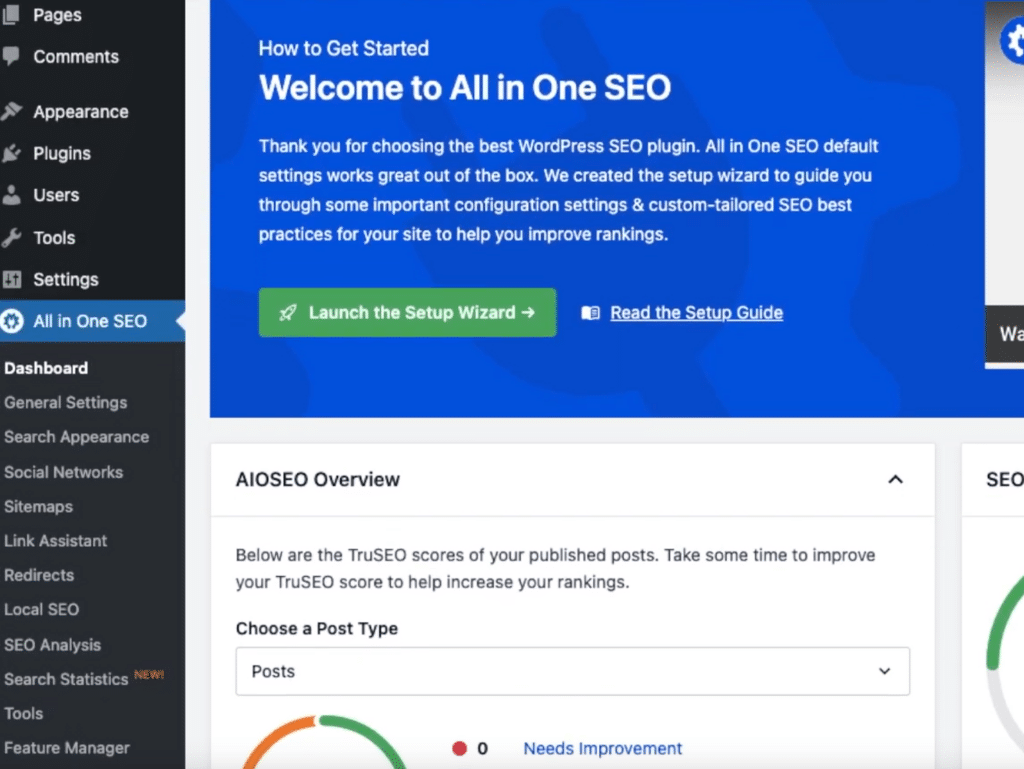This screenshot has height=769, width=1024.
Task: Navigate to Search Statistics
Action: click(66, 679)
